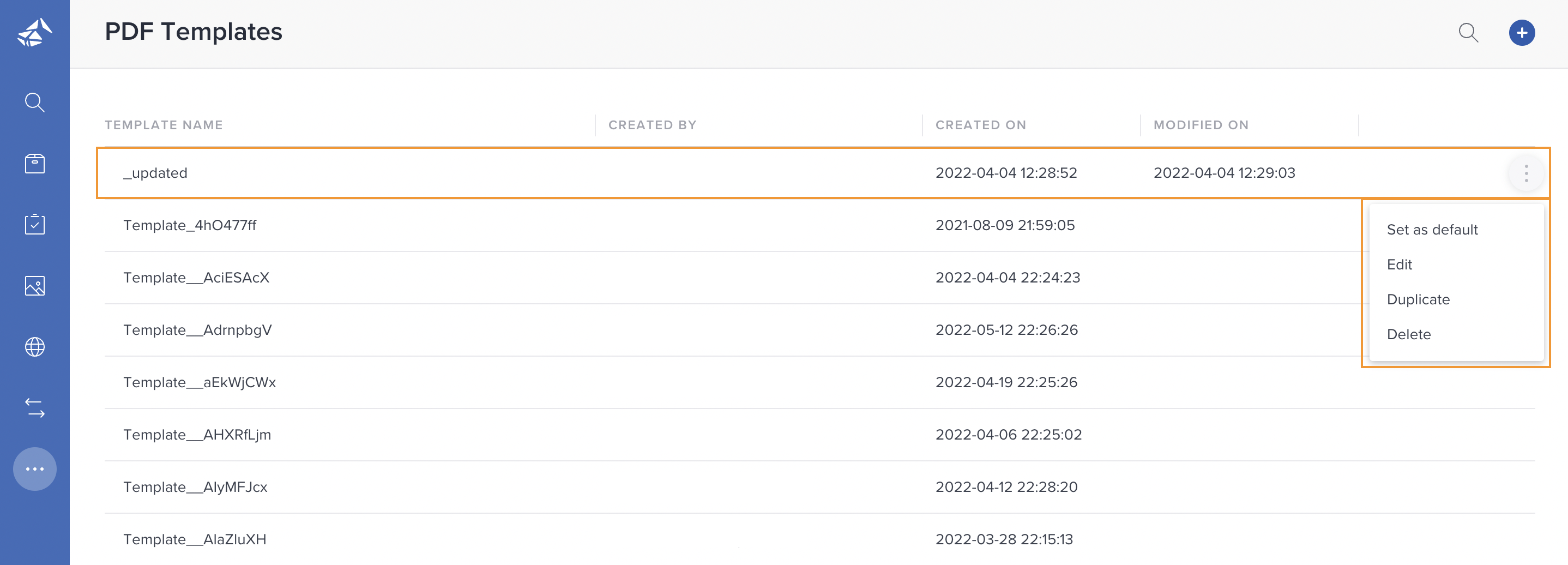The height and width of the screenshot is (565, 1568).
Task: Open Template__AlyMFJcx
Action: [x=195, y=487]
